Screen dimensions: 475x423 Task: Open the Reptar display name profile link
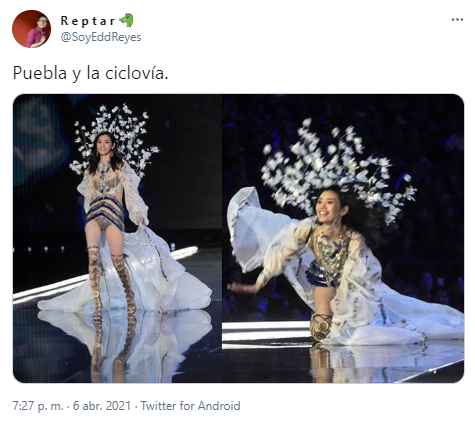click(88, 21)
